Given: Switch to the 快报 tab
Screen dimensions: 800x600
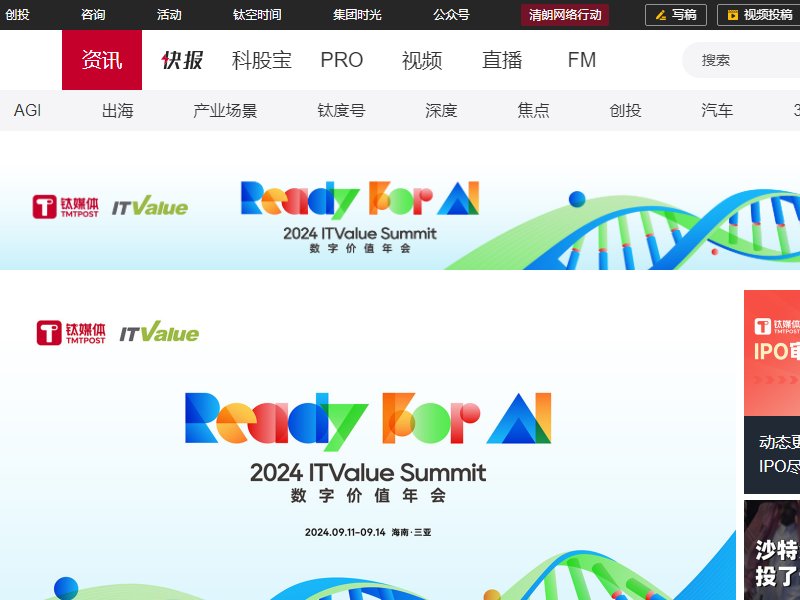Looking at the screenshot, I should click(x=182, y=60).
